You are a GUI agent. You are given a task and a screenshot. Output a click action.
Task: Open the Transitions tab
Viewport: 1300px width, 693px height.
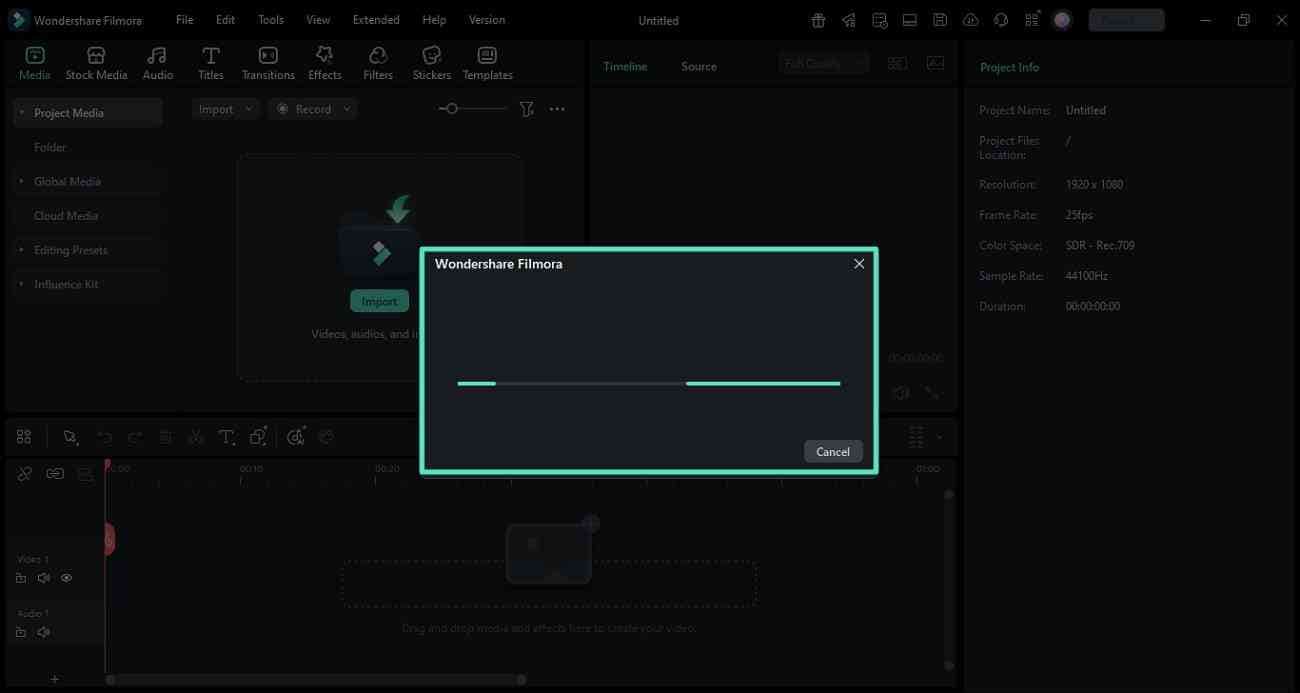(x=268, y=63)
